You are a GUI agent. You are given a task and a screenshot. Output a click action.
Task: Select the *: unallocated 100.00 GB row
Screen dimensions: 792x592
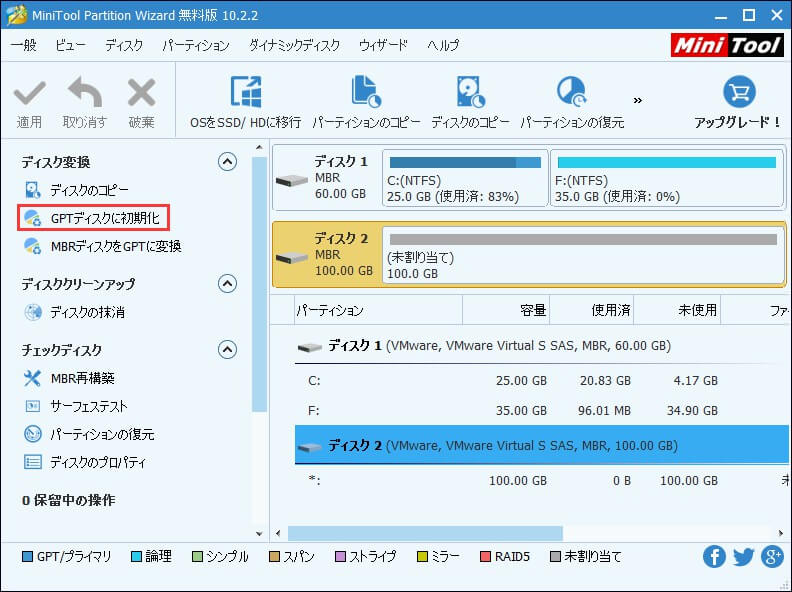(541, 480)
